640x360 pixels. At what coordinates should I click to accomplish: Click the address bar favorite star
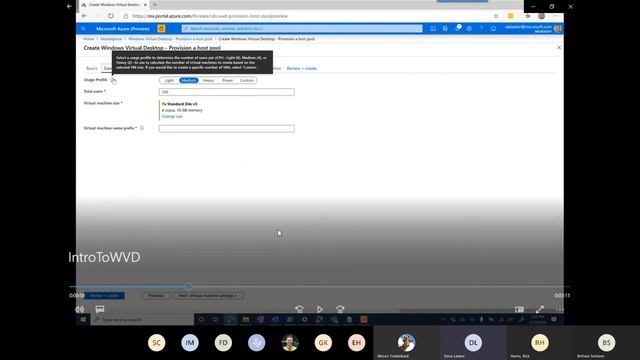496,16
